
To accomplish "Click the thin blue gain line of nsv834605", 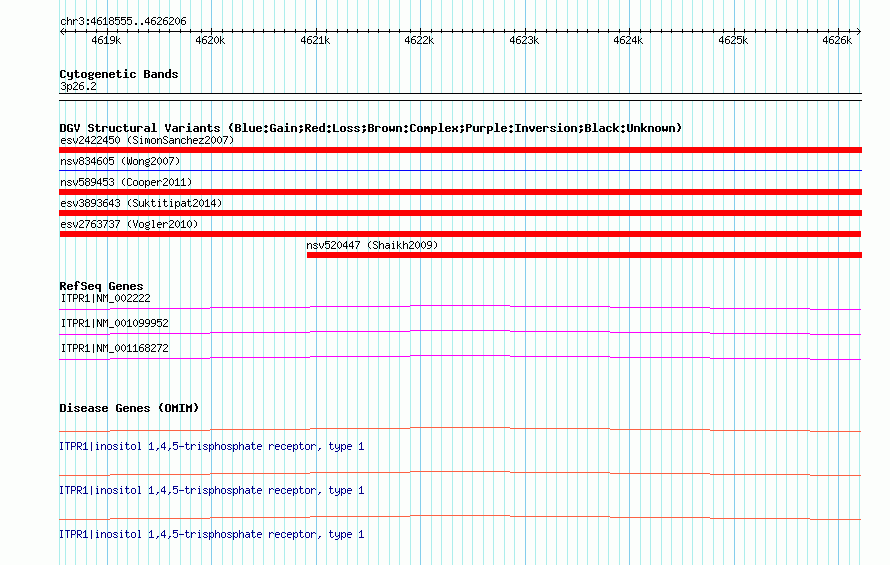I will [x=460, y=170].
